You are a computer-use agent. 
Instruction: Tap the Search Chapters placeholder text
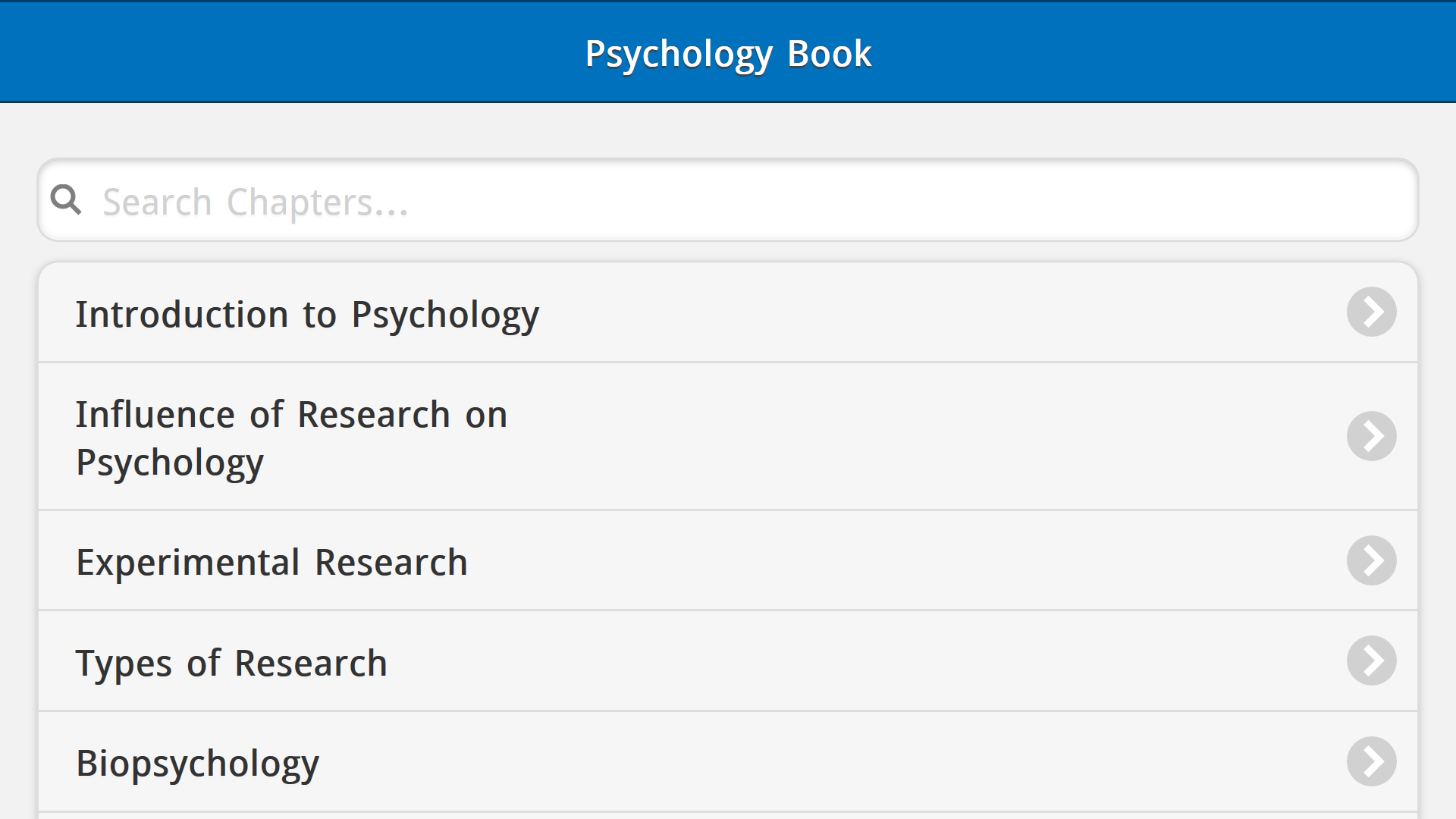pyautogui.click(x=256, y=202)
